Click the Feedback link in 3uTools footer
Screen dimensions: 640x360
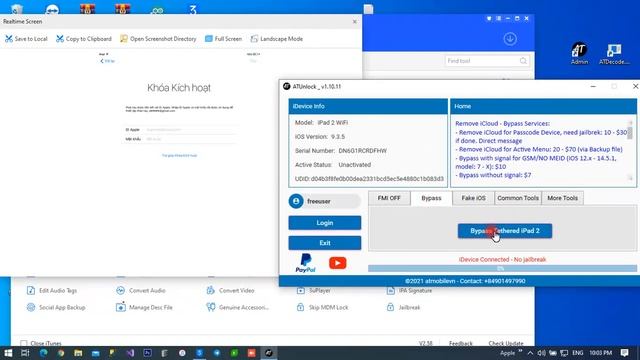click(460, 343)
